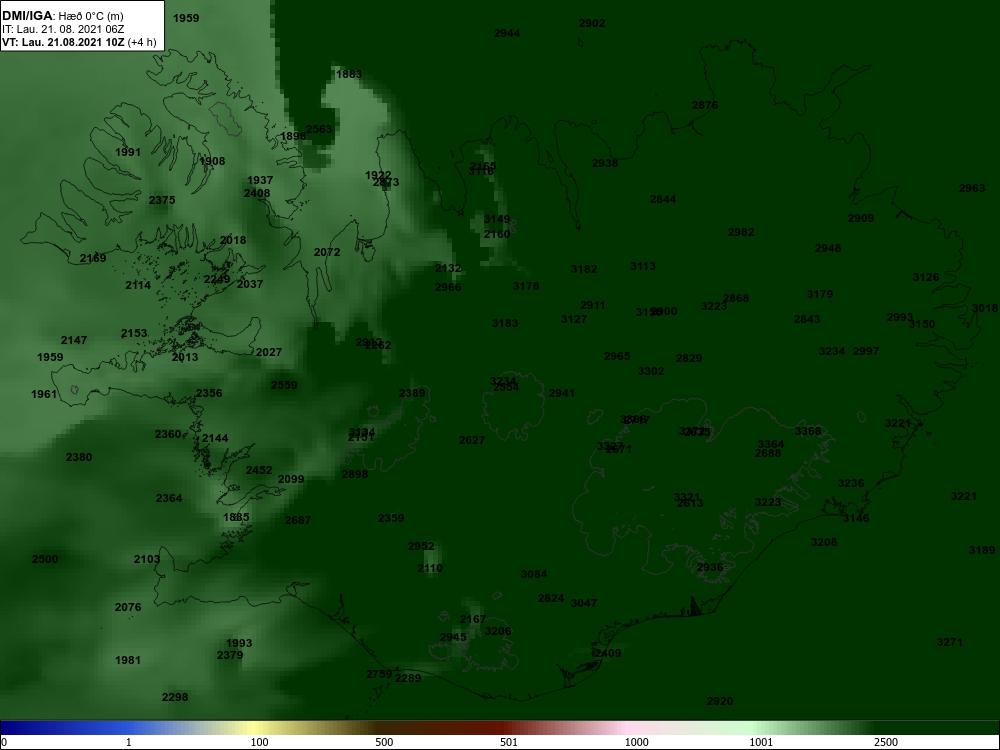Image resolution: width=1000 pixels, height=750 pixels.
Task: Select the 1908 height value
Action: click(212, 161)
